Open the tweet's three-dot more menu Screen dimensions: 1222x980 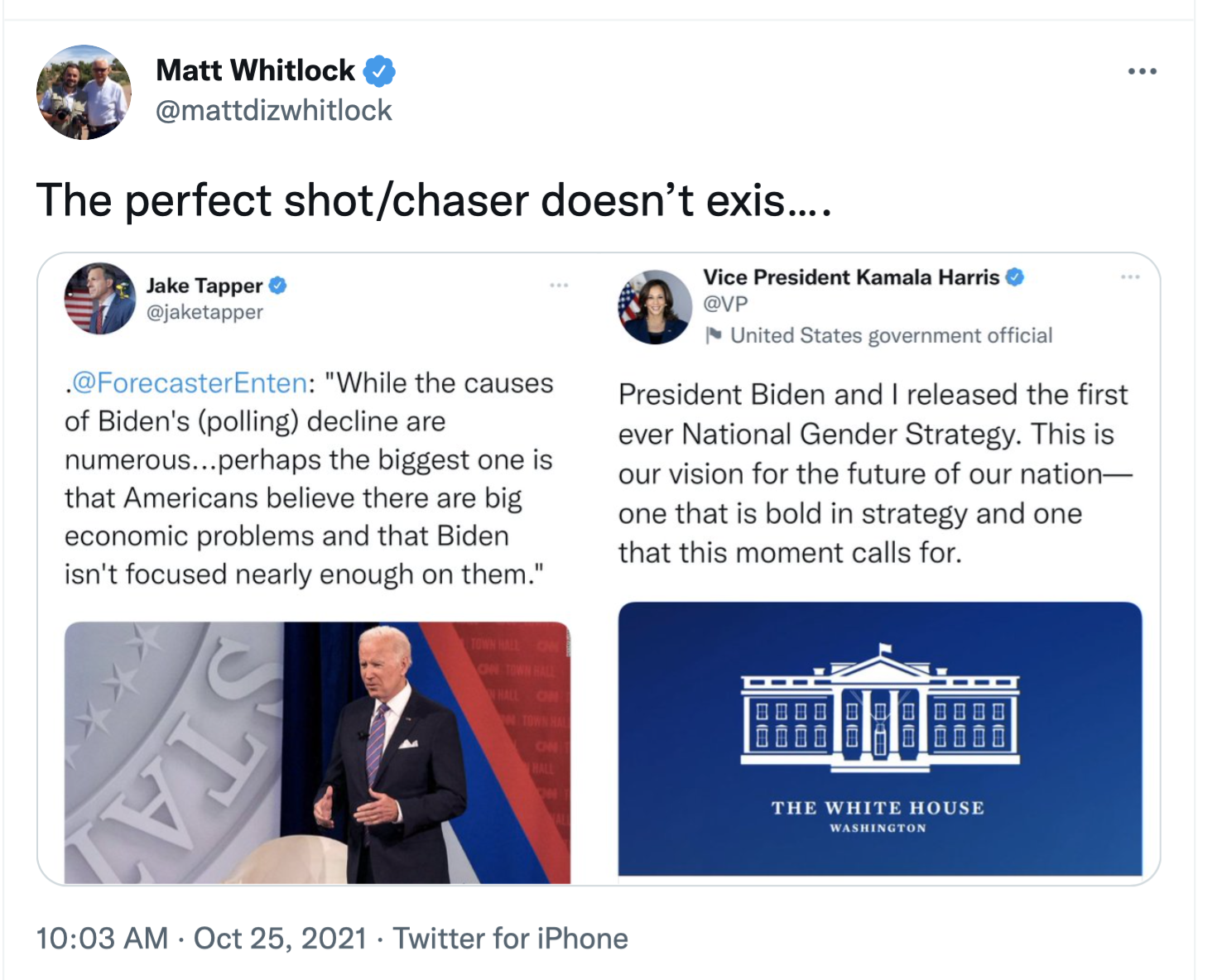[1142, 71]
